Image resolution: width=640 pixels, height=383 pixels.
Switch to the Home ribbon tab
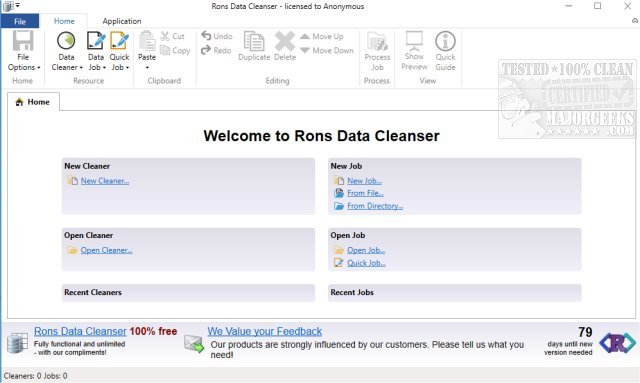64,21
